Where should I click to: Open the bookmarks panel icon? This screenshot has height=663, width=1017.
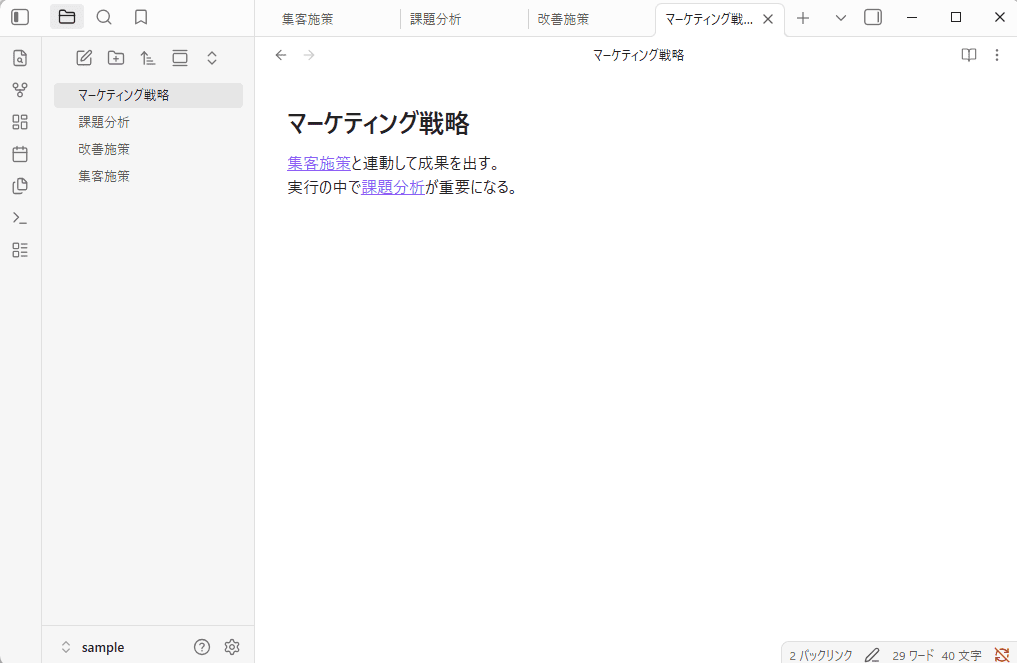click(x=141, y=17)
